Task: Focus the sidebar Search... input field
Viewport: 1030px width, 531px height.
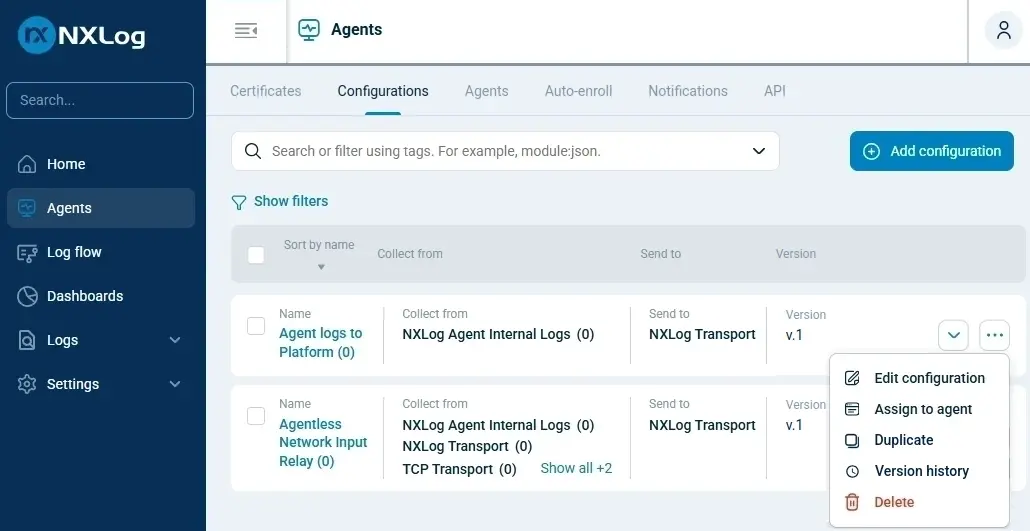Action: 100,101
